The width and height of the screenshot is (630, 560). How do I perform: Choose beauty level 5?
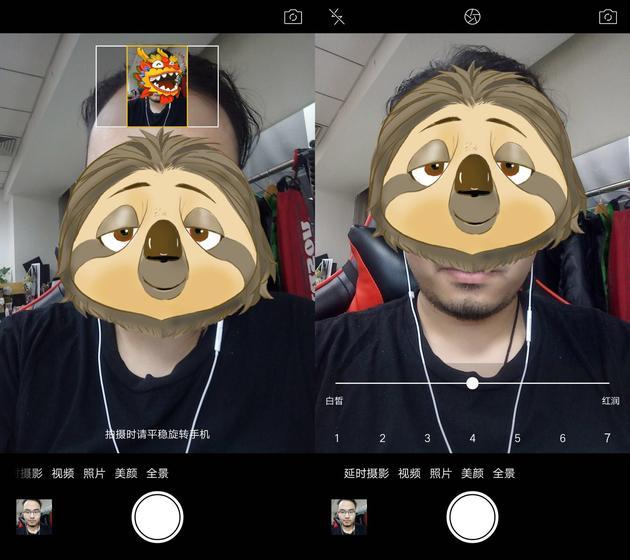tap(518, 438)
